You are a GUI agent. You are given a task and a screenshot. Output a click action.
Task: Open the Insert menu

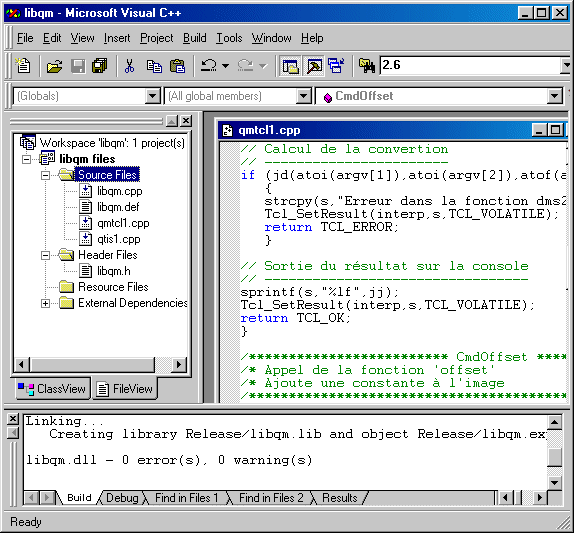coord(117,38)
